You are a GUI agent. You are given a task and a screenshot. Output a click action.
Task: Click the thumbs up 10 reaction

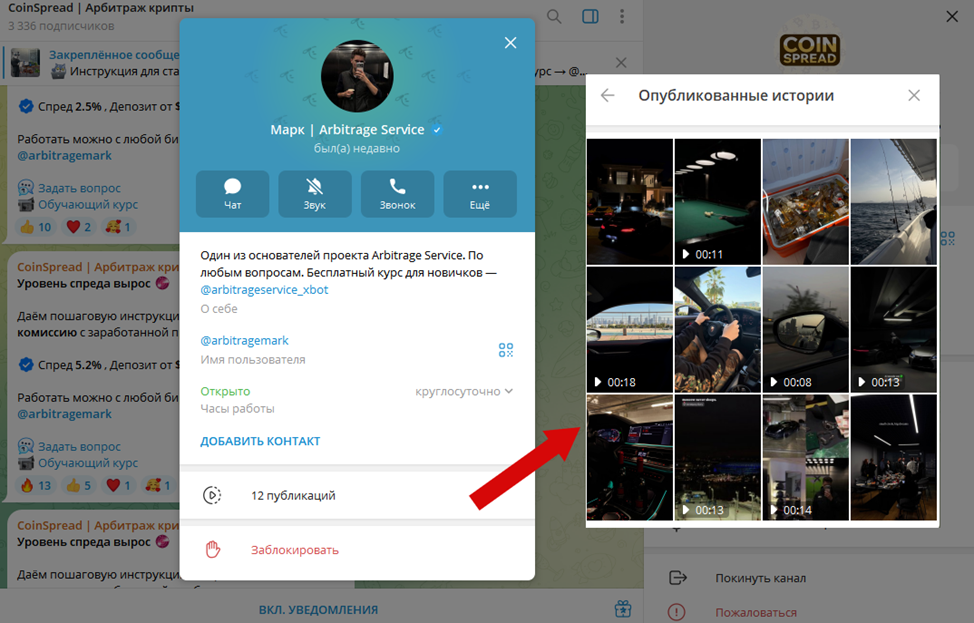pos(35,227)
